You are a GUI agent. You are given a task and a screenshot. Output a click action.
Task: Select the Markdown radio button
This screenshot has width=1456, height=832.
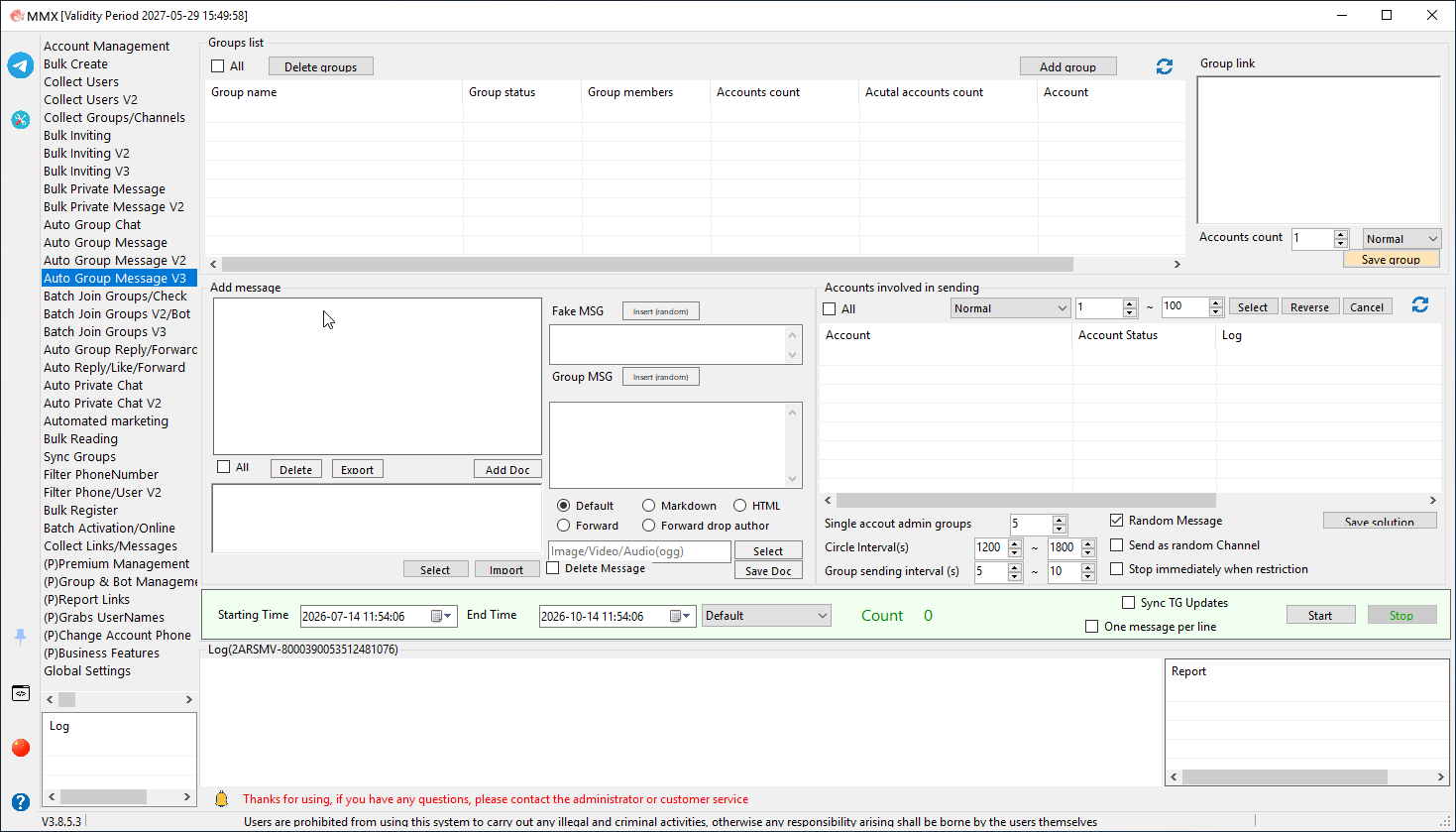(x=649, y=506)
